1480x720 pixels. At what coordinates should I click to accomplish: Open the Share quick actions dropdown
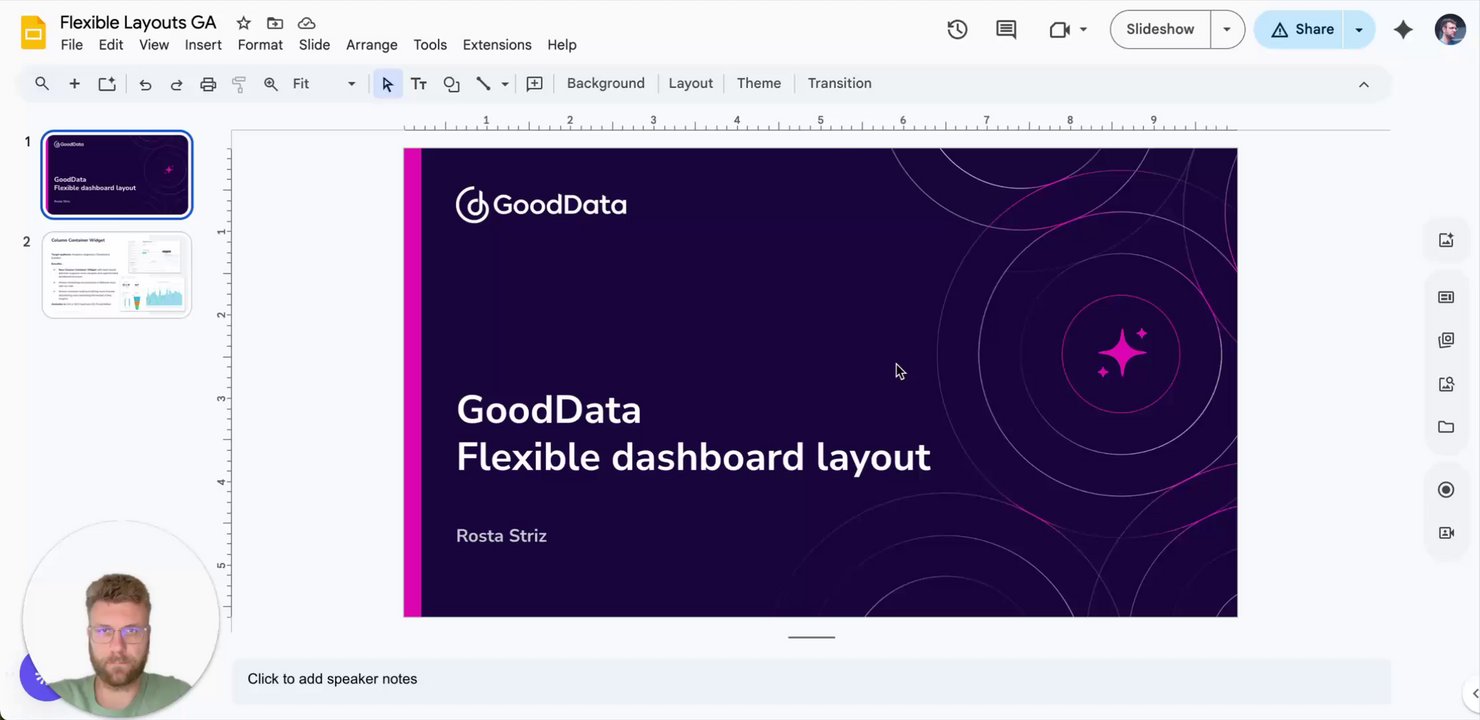1359,30
